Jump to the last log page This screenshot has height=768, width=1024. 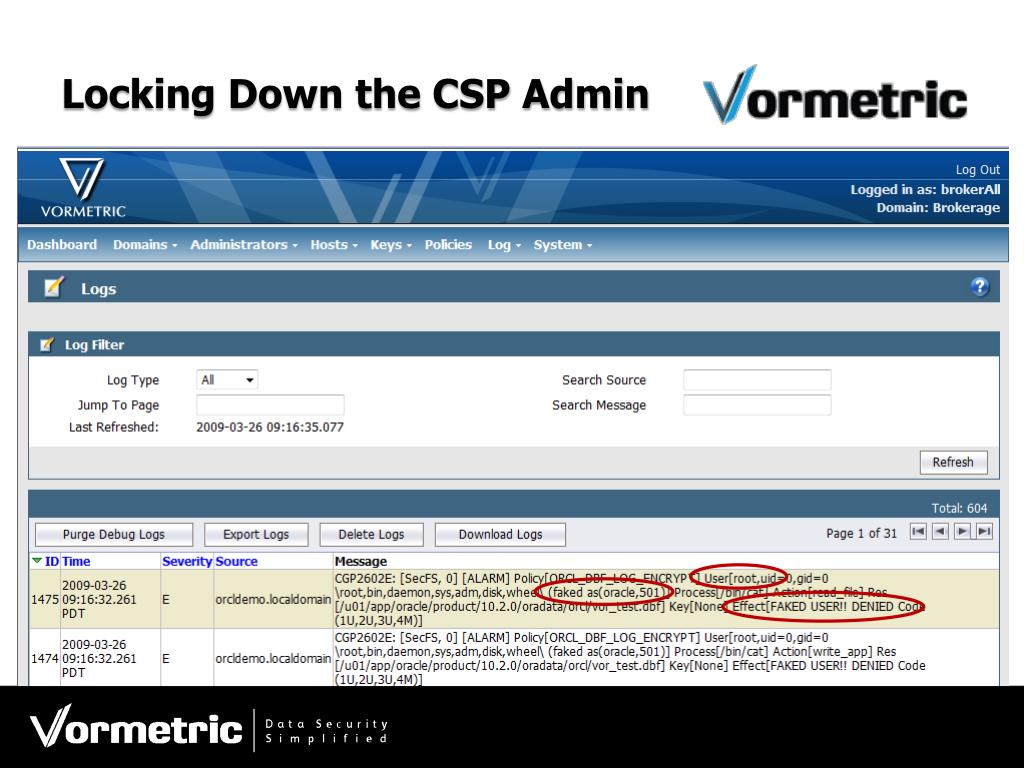(x=984, y=532)
